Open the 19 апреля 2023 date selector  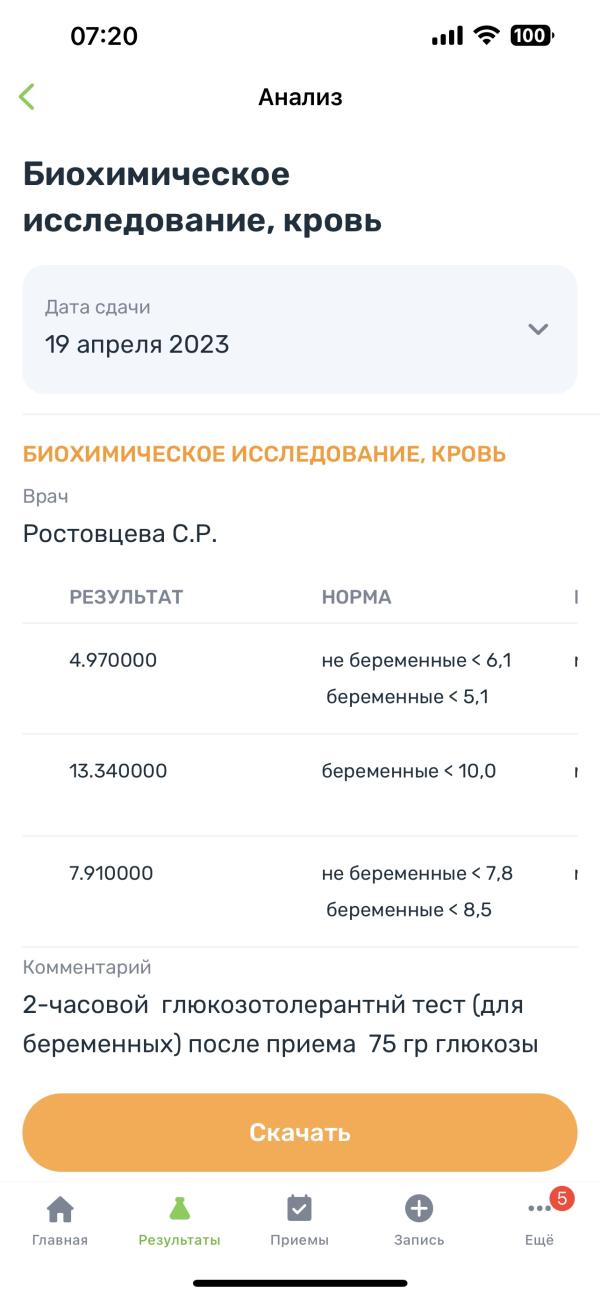pos(300,329)
